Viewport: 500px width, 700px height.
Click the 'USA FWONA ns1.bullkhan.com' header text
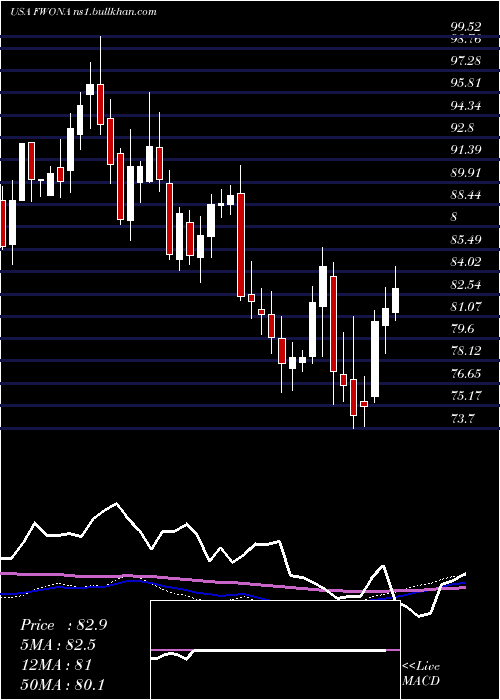point(83,12)
